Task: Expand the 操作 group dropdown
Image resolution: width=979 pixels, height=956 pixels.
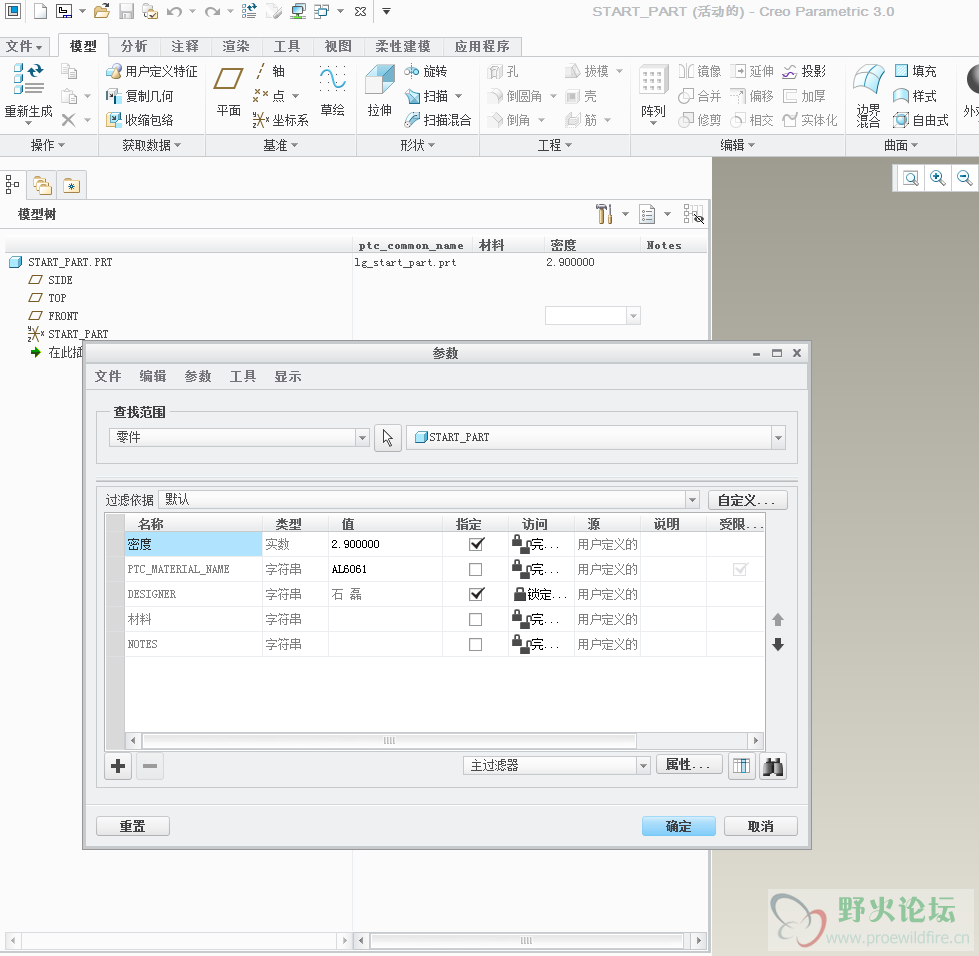Action: tap(48, 145)
